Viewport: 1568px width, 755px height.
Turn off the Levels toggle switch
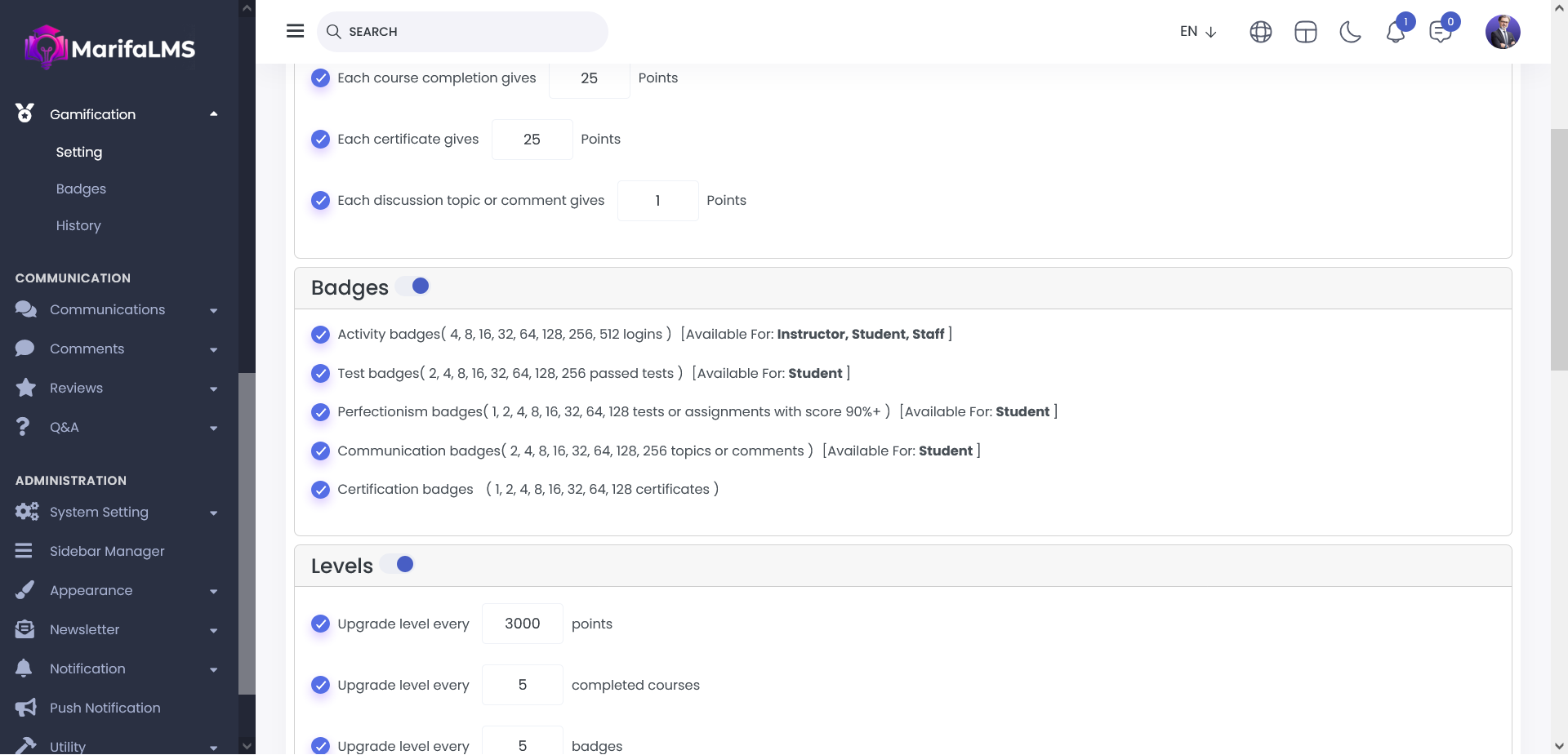(x=398, y=565)
